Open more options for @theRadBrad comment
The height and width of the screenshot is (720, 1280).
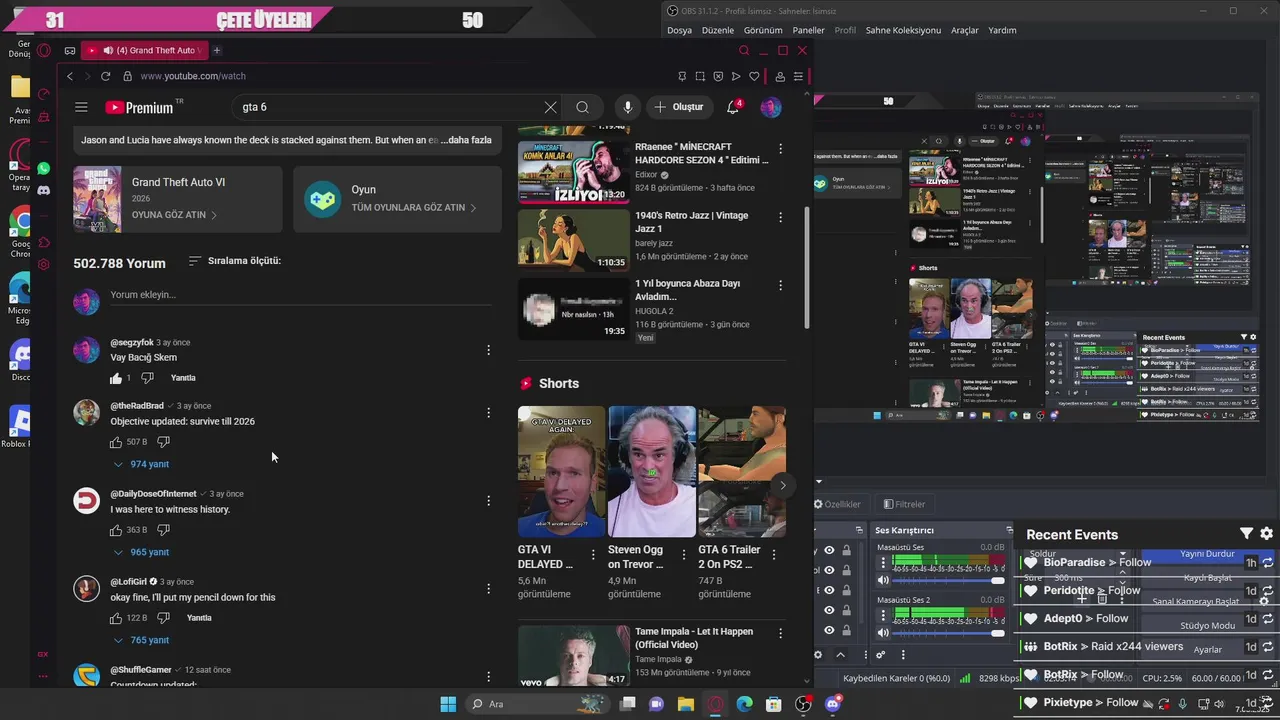pyautogui.click(x=488, y=412)
